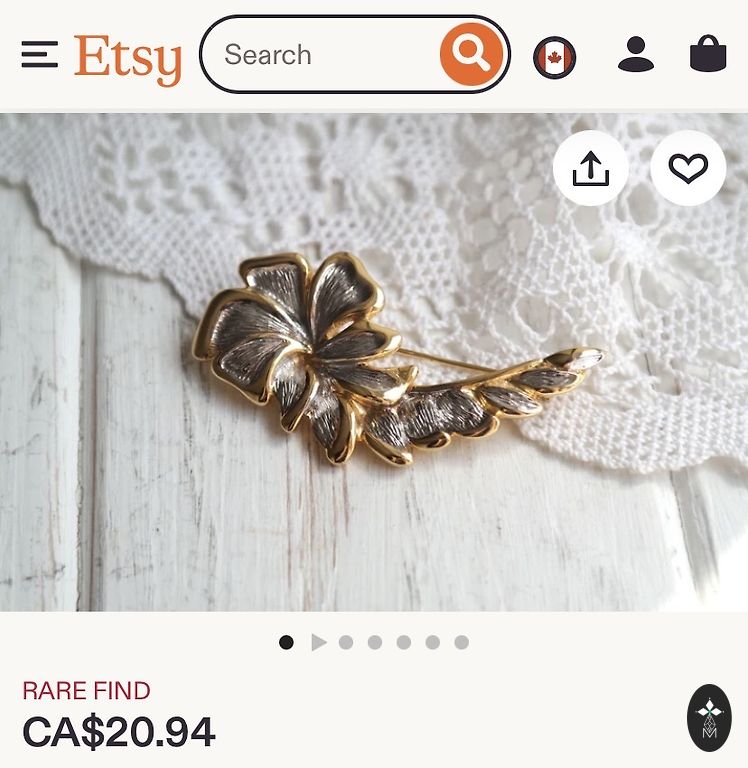The image size is (748, 768).
Task: Click the CA$20.94 price text
Action: click(119, 732)
